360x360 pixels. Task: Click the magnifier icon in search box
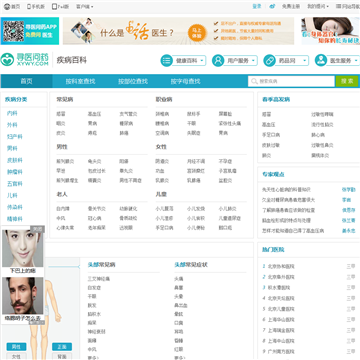coord(254,81)
